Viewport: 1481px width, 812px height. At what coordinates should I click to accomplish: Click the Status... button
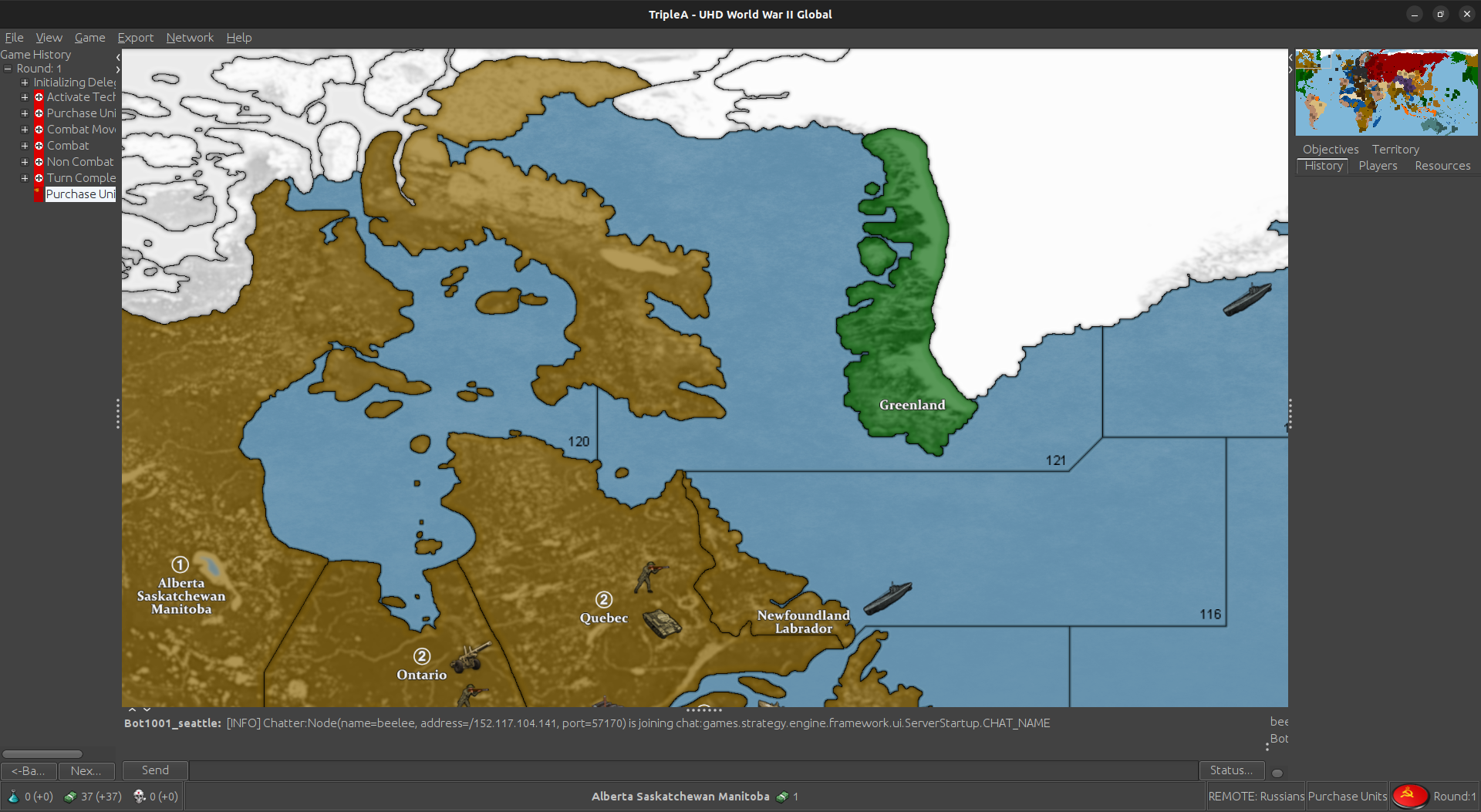(x=1231, y=770)
